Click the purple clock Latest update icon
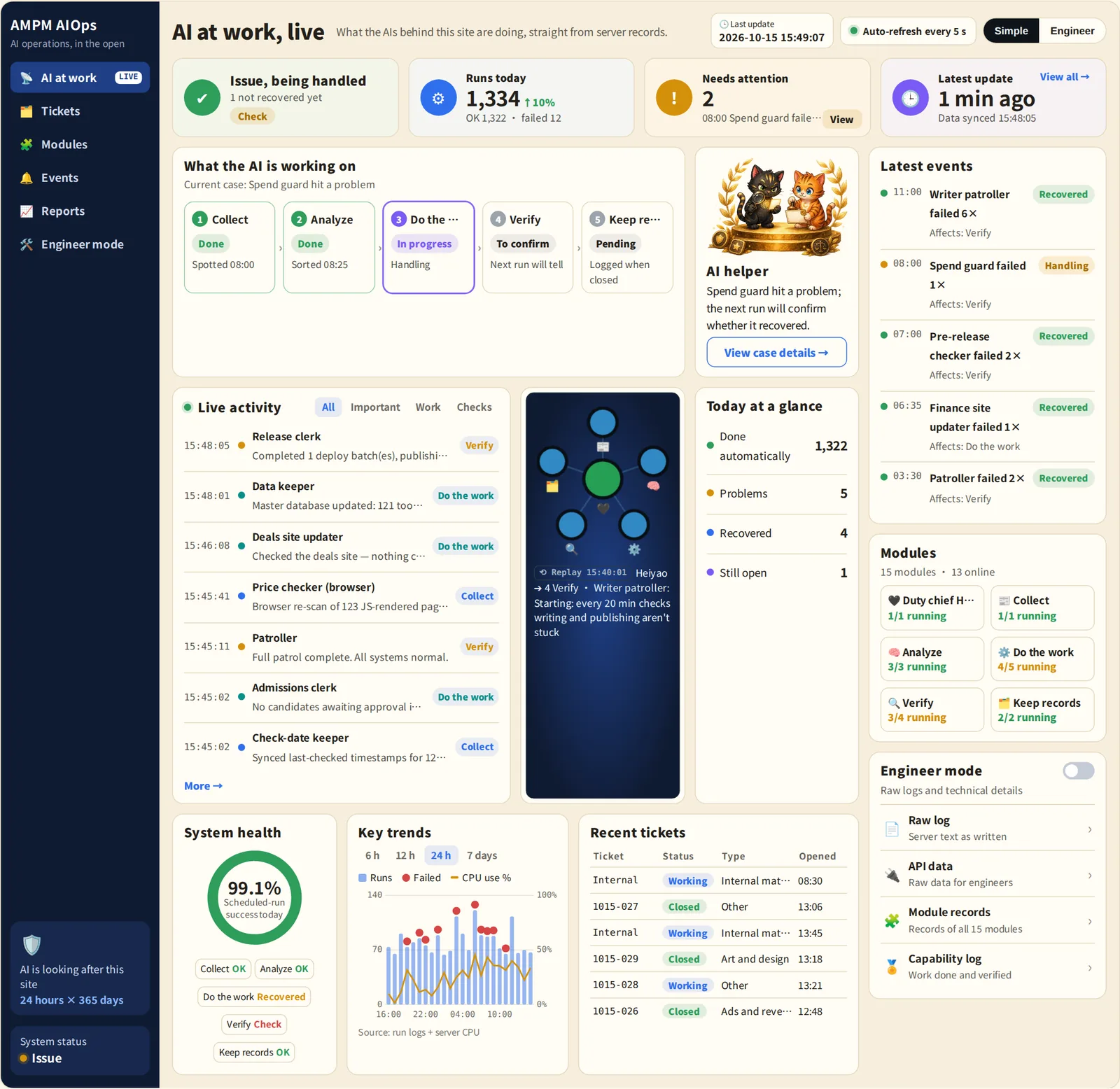1120x1089 pixels. point(910,98)
